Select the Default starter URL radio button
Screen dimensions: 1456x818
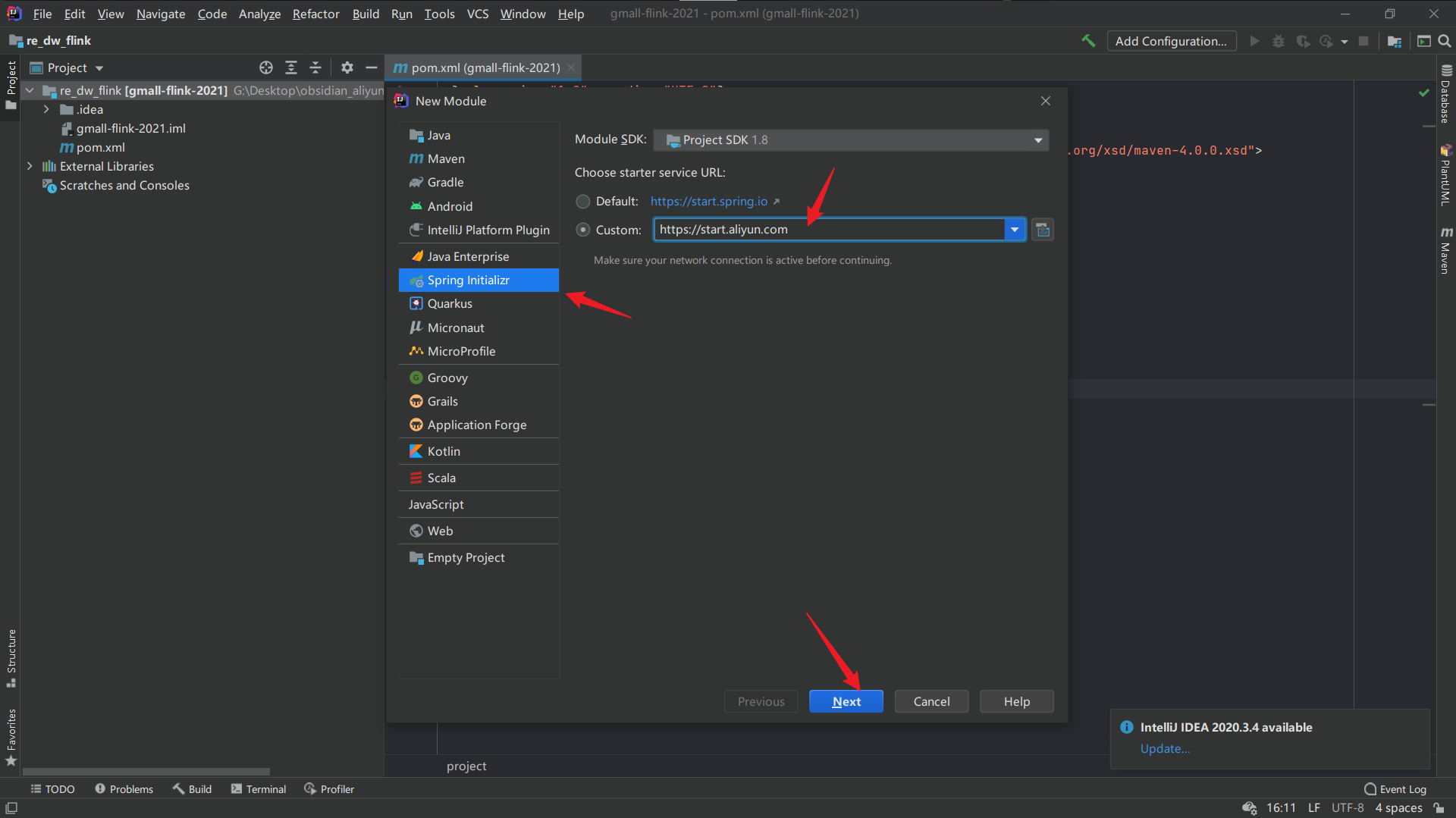(x=582, y=202)
